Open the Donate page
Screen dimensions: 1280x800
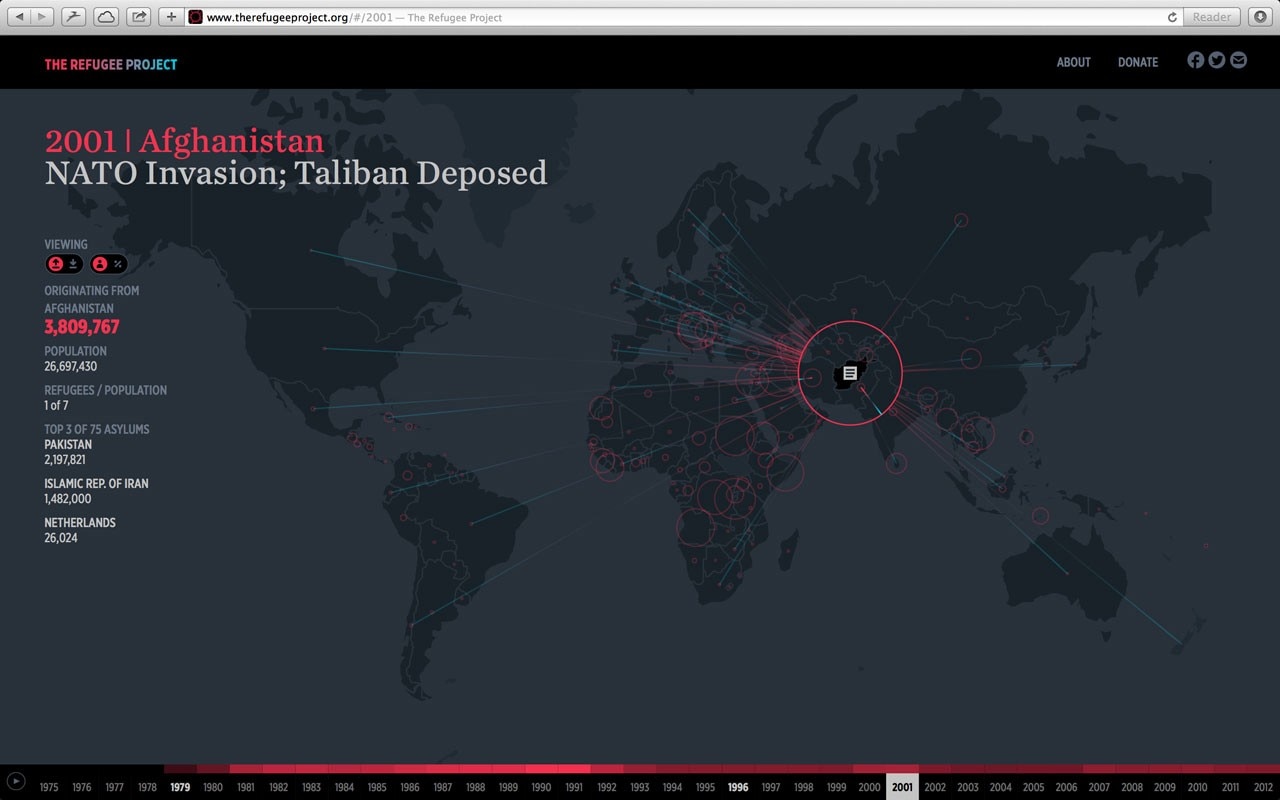coord(1137,62)
